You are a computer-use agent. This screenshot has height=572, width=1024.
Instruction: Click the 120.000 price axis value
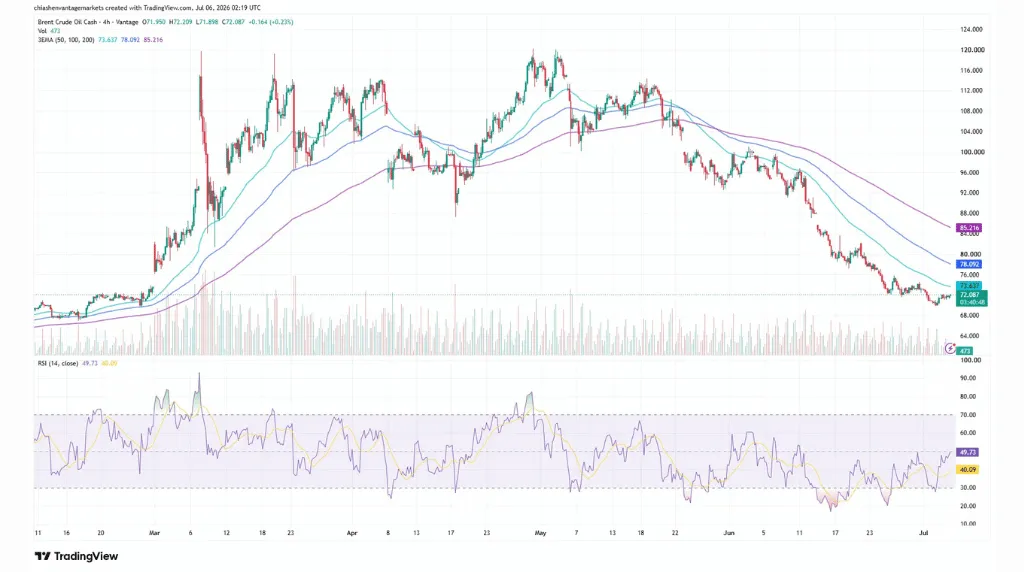click(x=972, y=50)
